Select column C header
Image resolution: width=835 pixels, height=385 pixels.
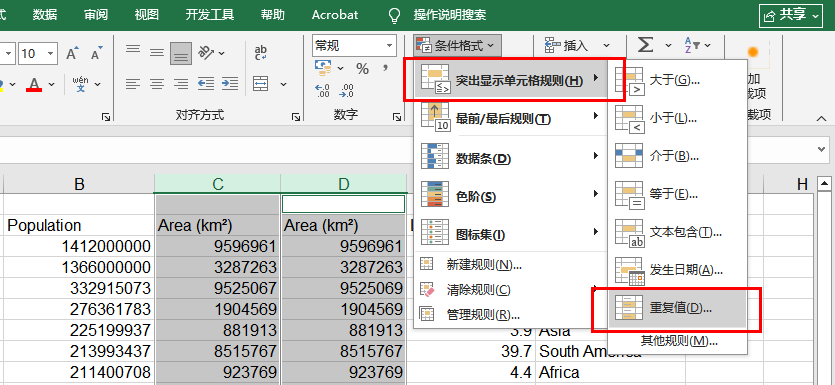coord(217,184)
